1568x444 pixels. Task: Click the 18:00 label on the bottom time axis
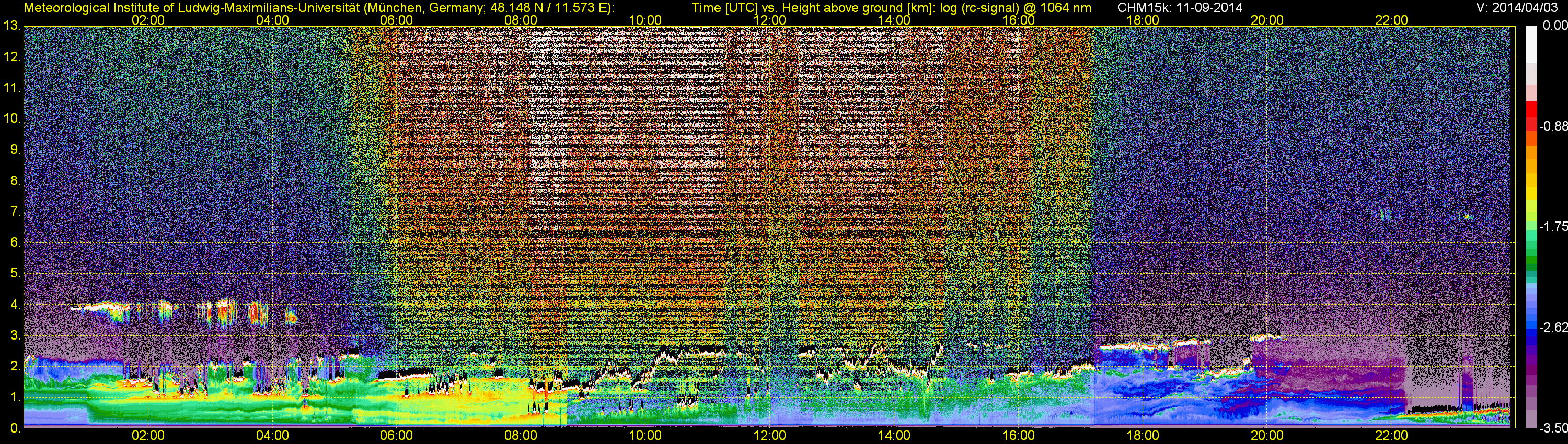click(1143, 436)
